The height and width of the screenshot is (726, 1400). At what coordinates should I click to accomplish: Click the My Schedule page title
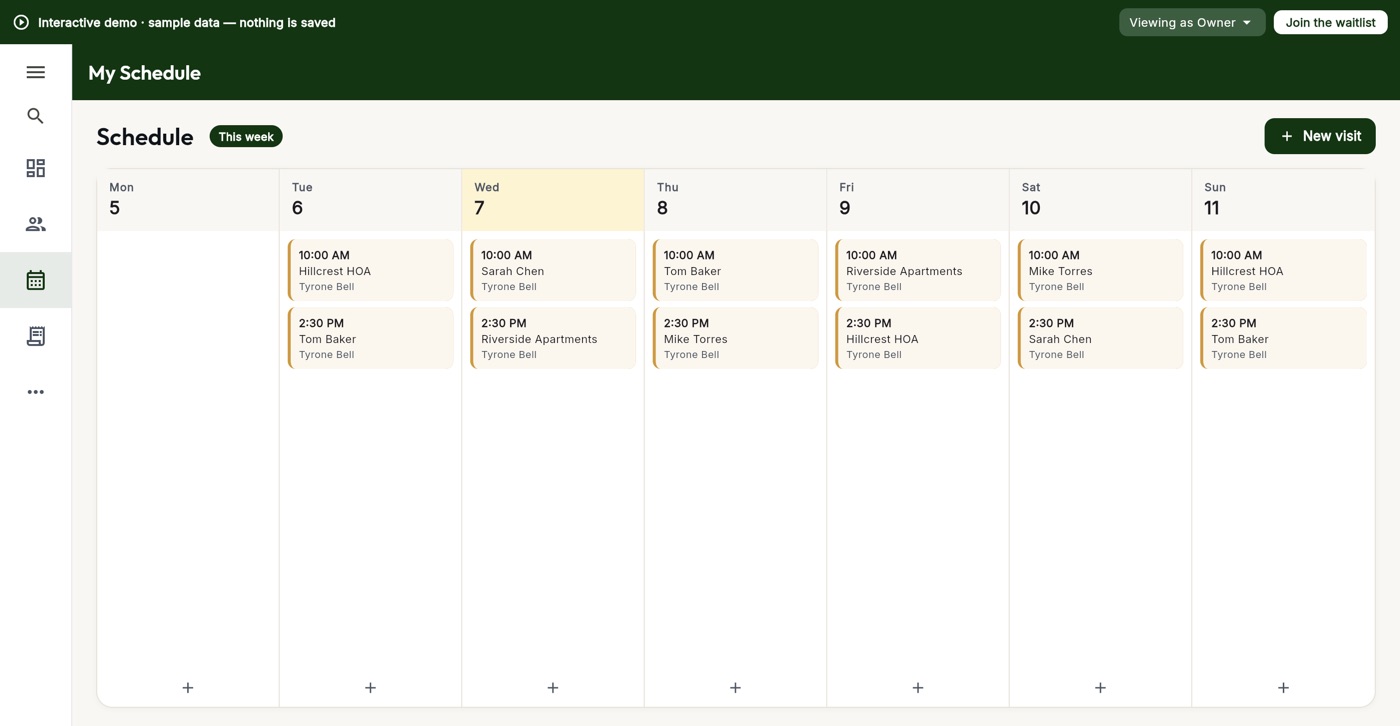(x=144, y=72)
